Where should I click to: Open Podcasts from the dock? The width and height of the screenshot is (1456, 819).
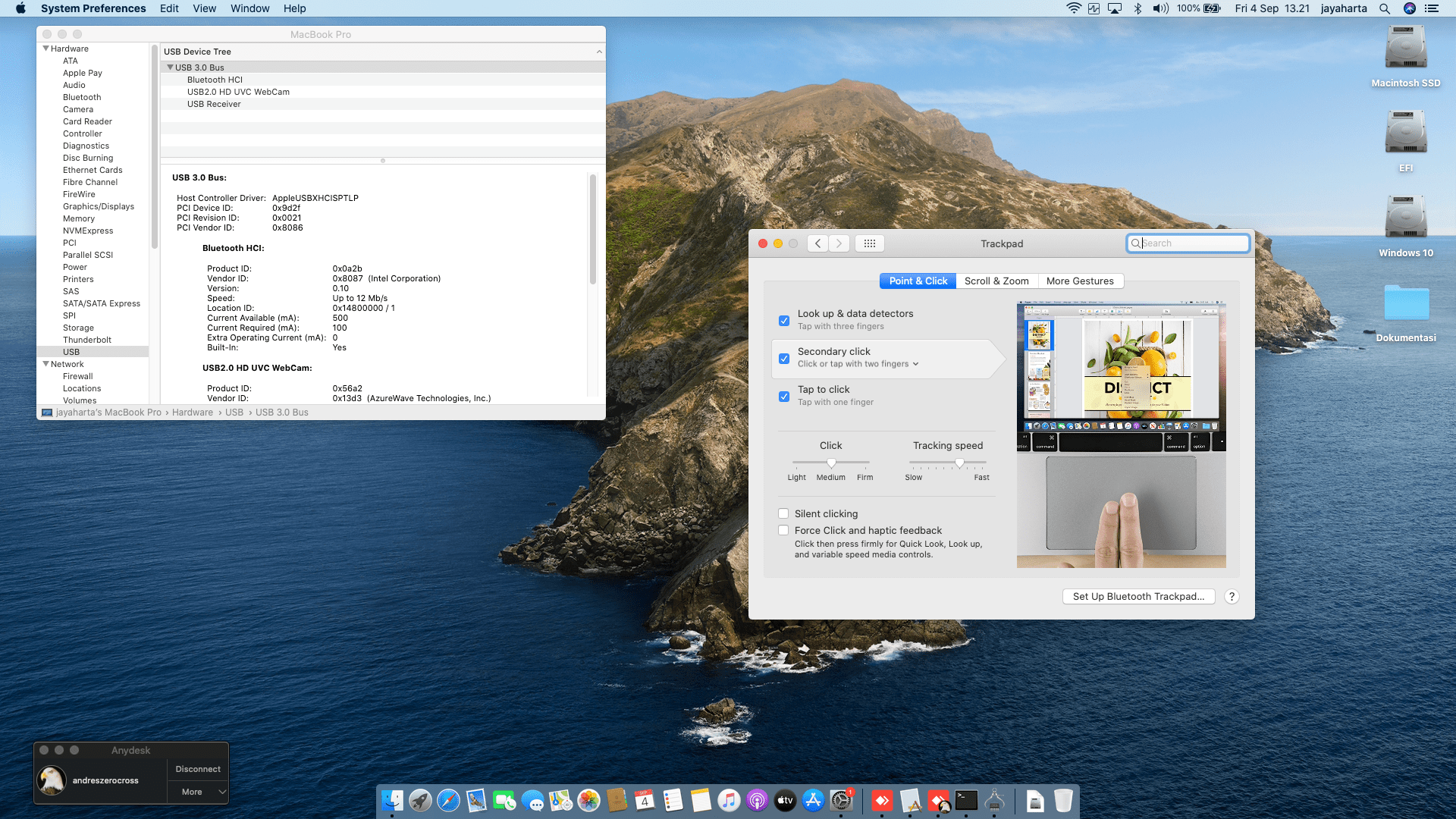click(757, 800)
